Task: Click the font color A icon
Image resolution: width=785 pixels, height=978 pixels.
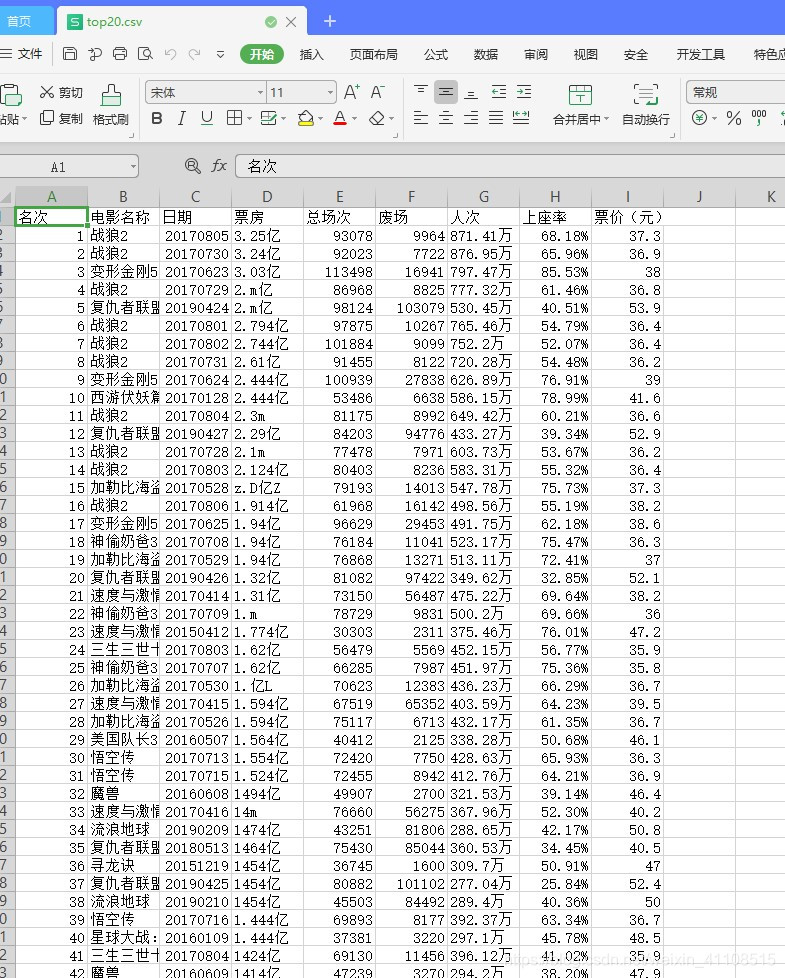Action: pos(340,118)
